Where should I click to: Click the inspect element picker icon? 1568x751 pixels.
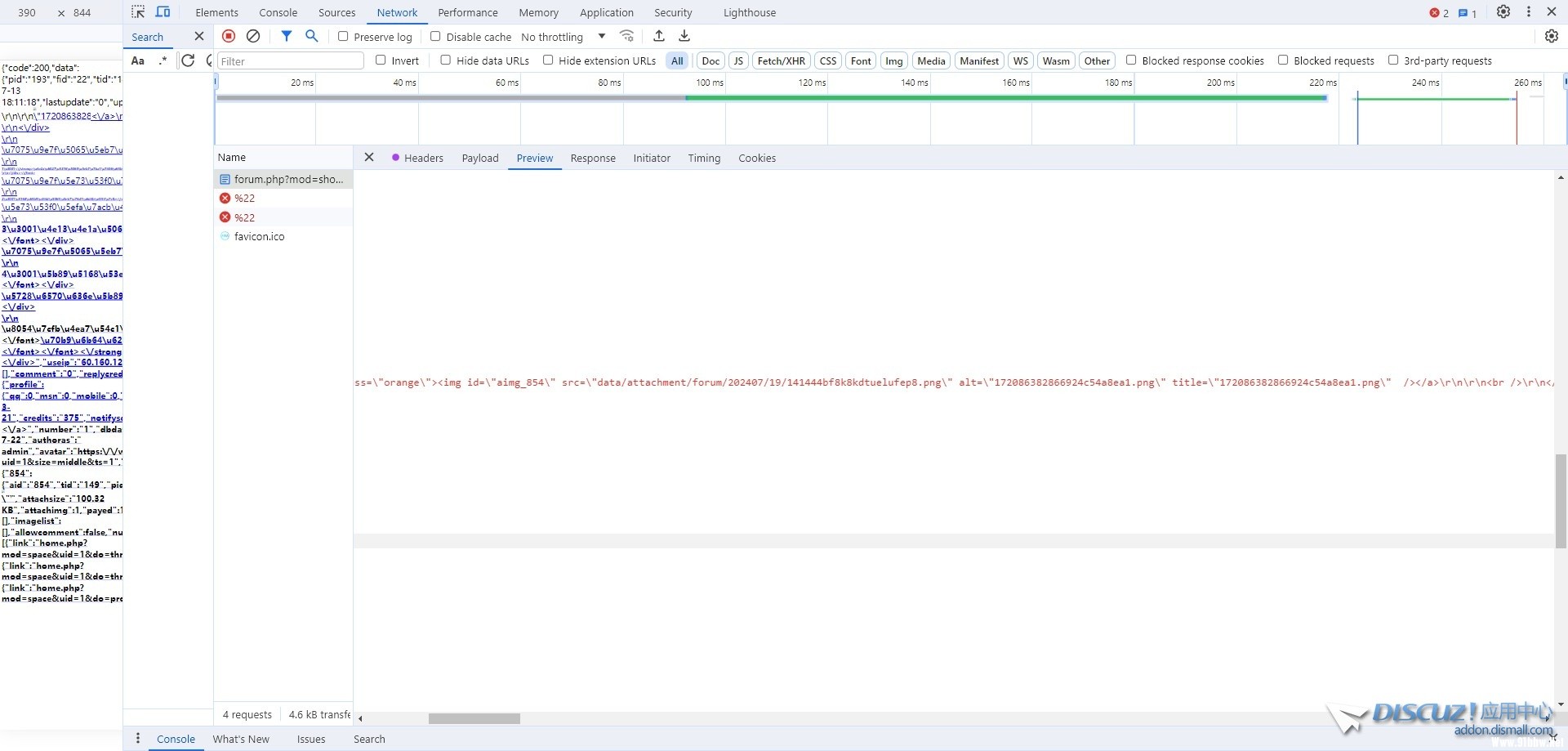click(x=138, y=12)
